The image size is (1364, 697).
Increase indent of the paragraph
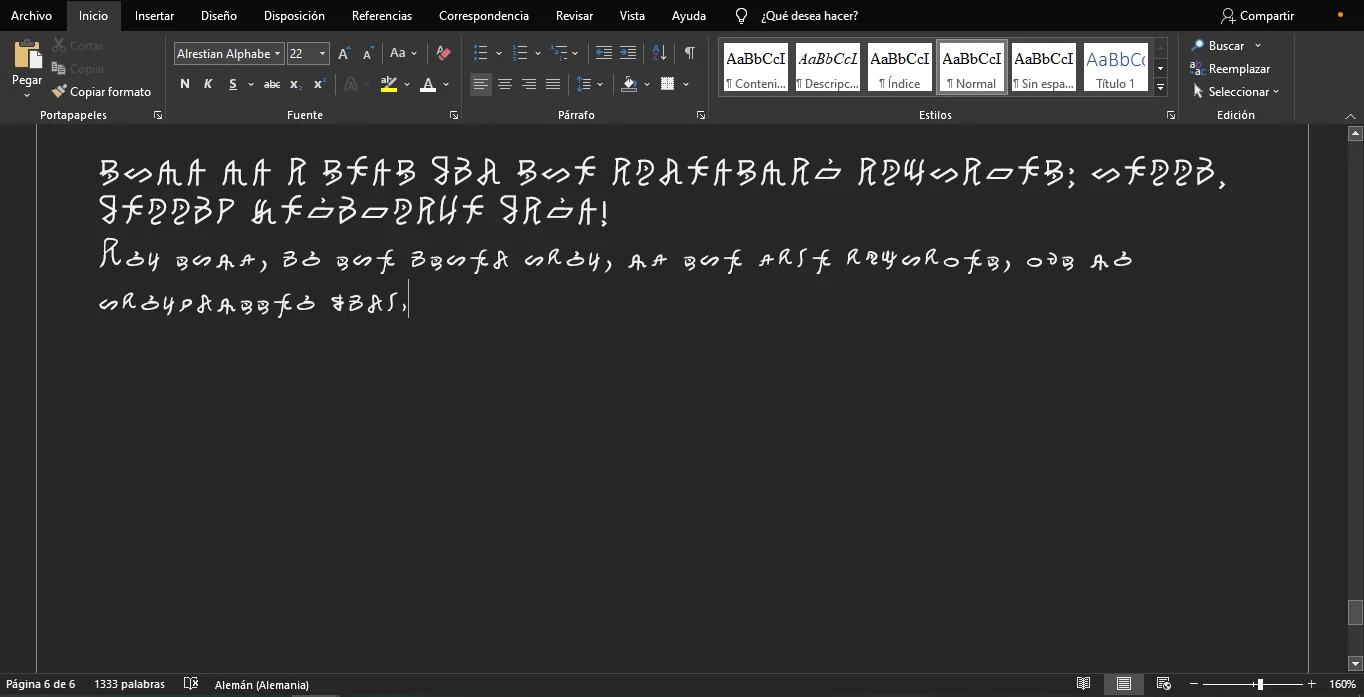click(x=628, y=54)
